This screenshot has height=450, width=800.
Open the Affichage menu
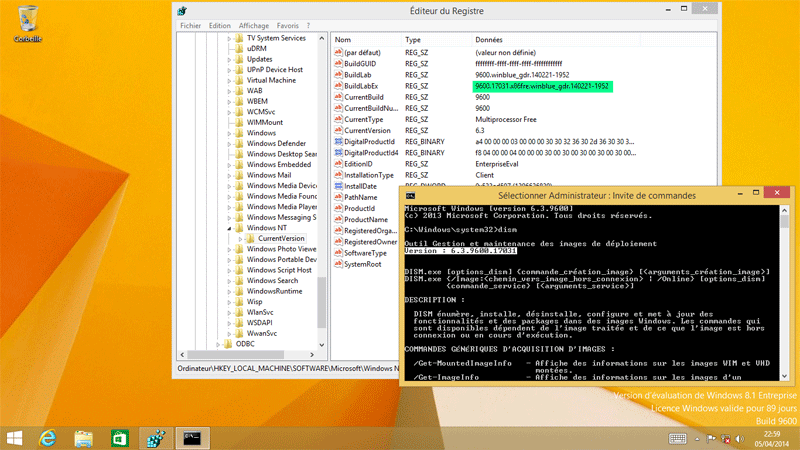[x=253, y=25]
